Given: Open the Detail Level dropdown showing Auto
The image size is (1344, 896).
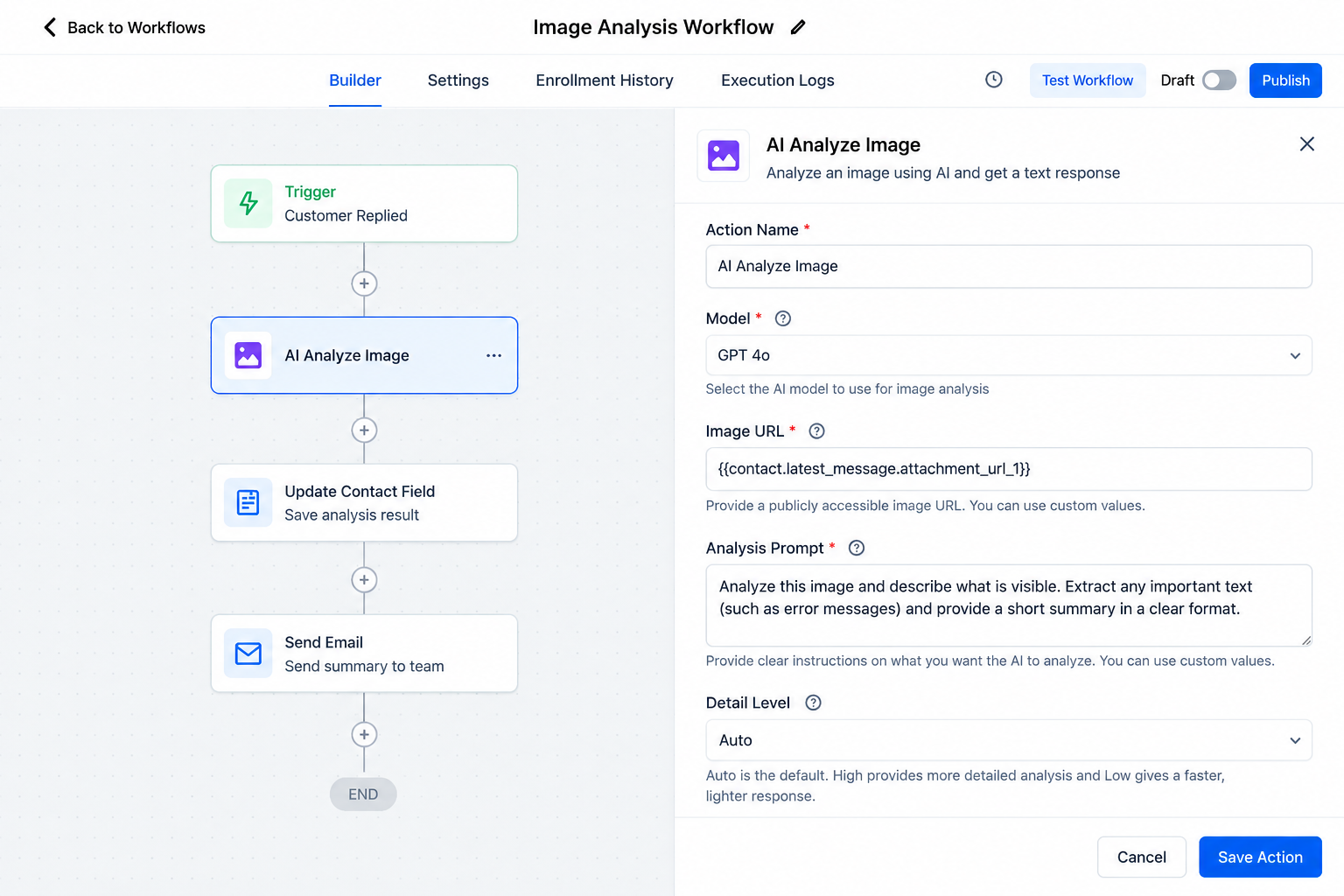Looking at the screenshot, I should click(1009, 740).
